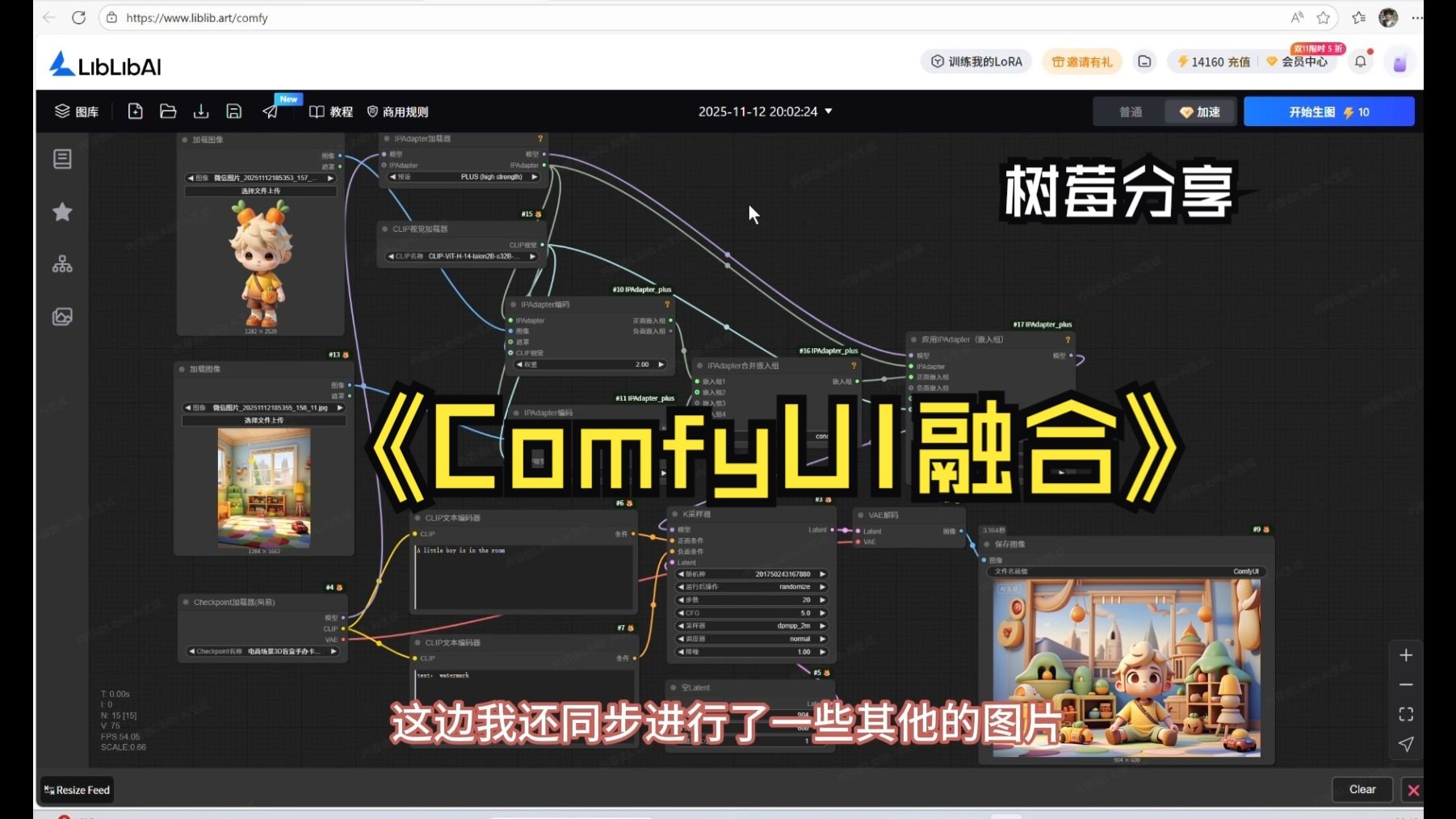Open the folder icon beside 邀请有礼
Screen dimensions: 1456x819
[1144, 61]
